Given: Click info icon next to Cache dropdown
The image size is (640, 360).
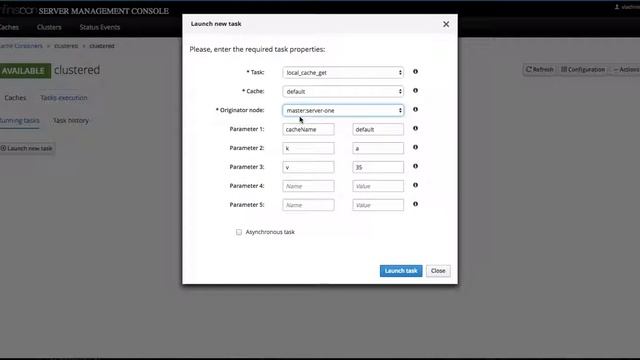Looking at the screenshot, I should [x=415, y=91].
